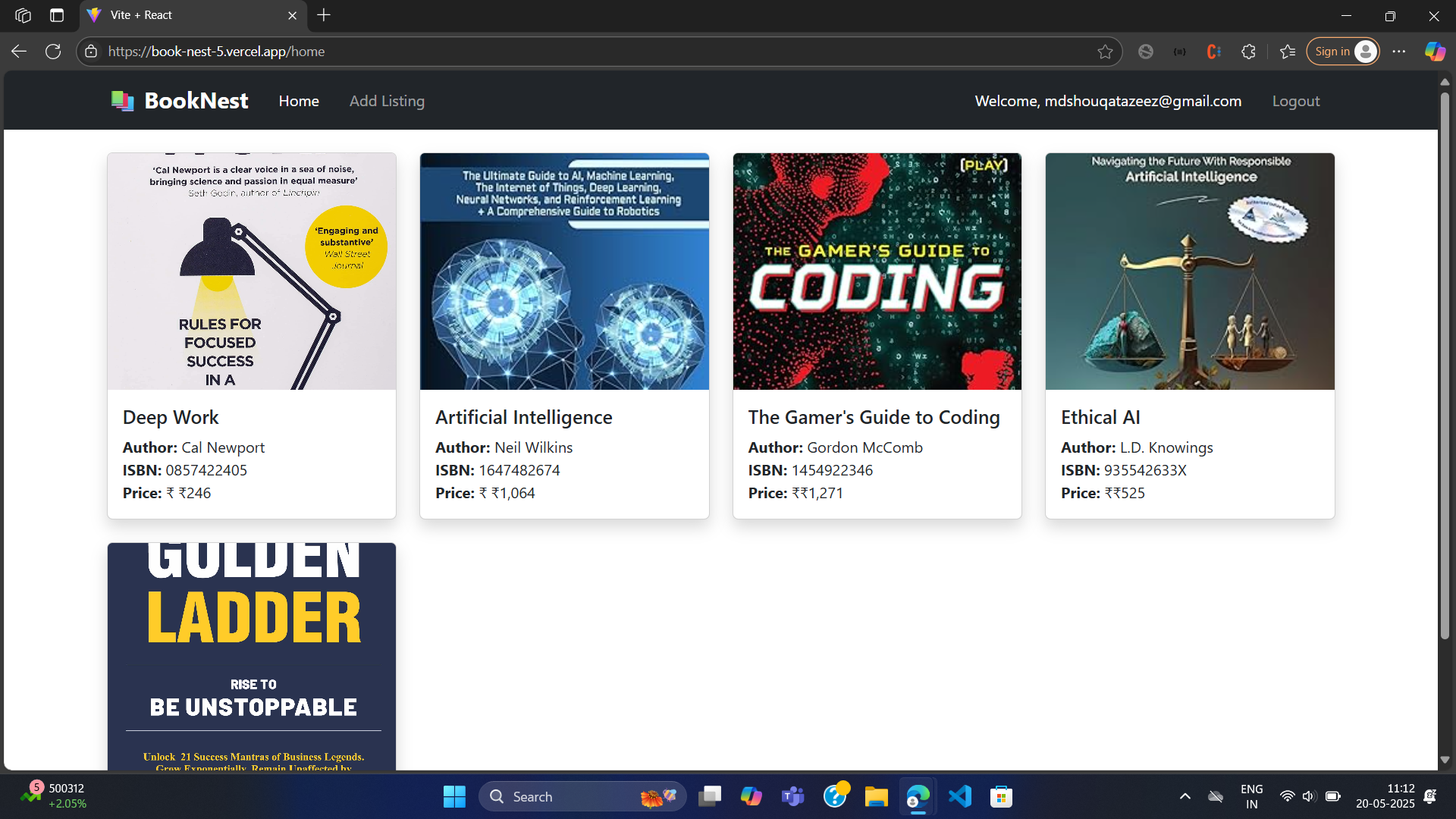Screen dimensions: 1456x819
Task: Open the Deep Work book cover
Action: [252, 271]
